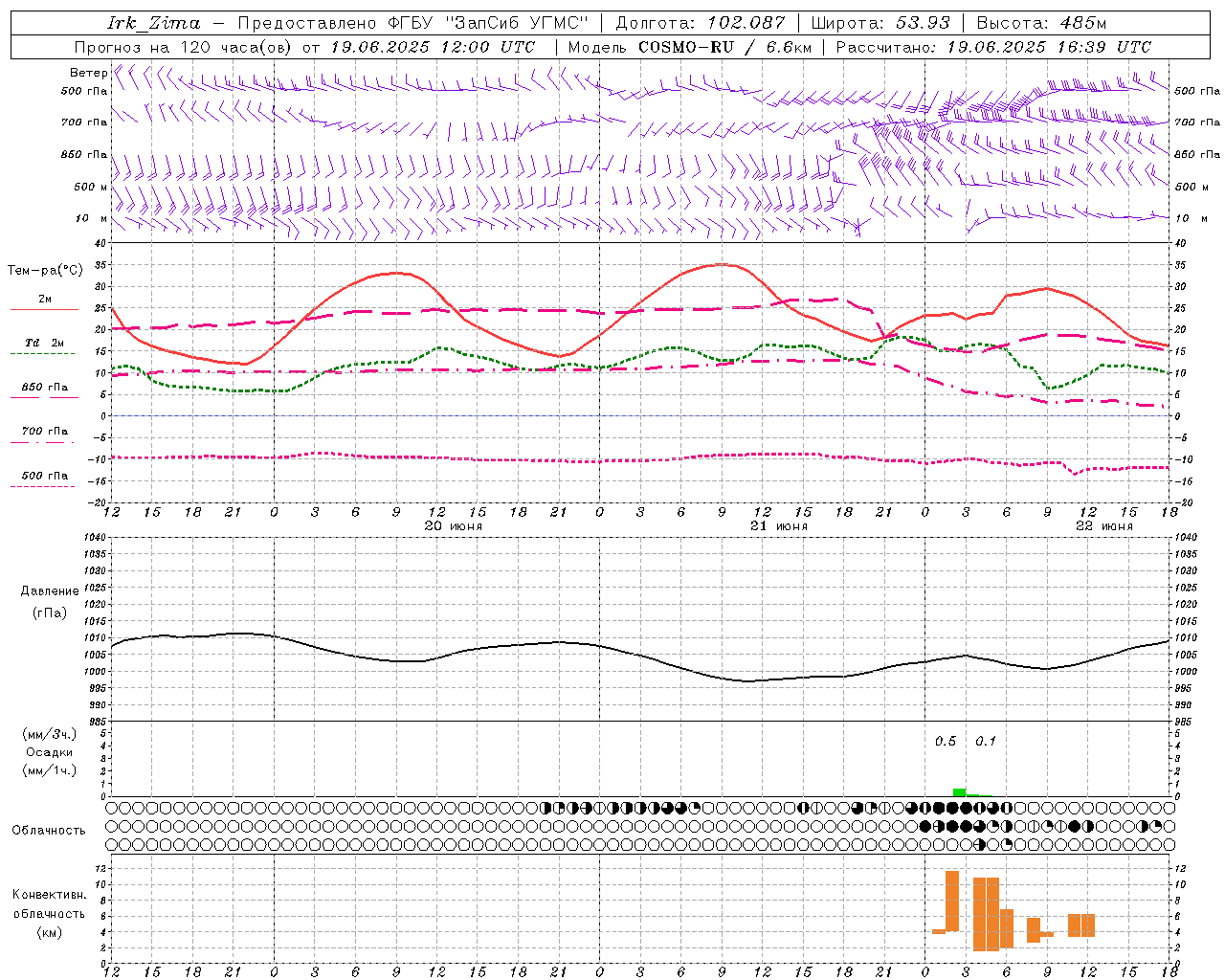Click the Ветер wind panel label
Image resolution: width=1225 pixels, height=980 pixels.
tap(88, 73)
